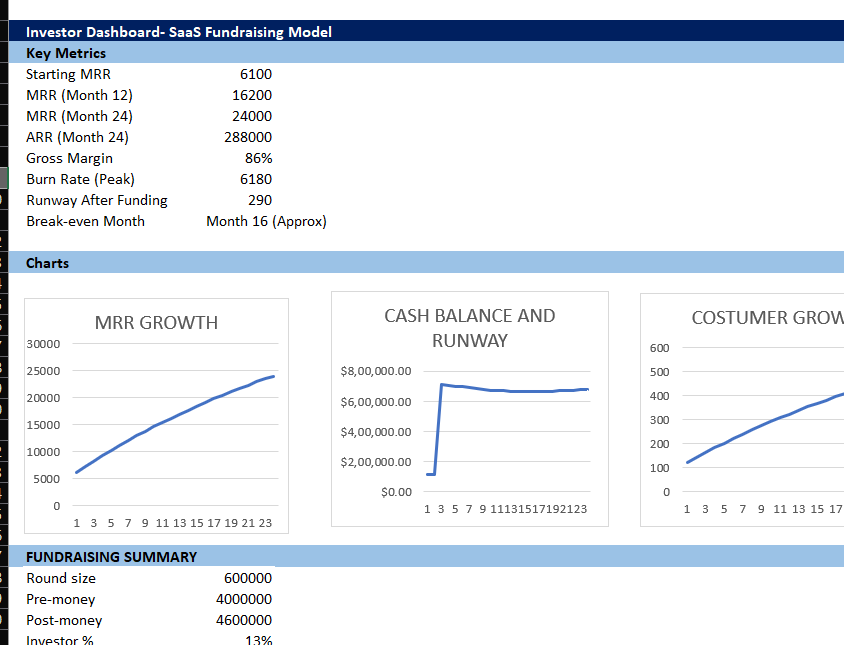Select the Pre-money value 4000000

coord(244,599)
